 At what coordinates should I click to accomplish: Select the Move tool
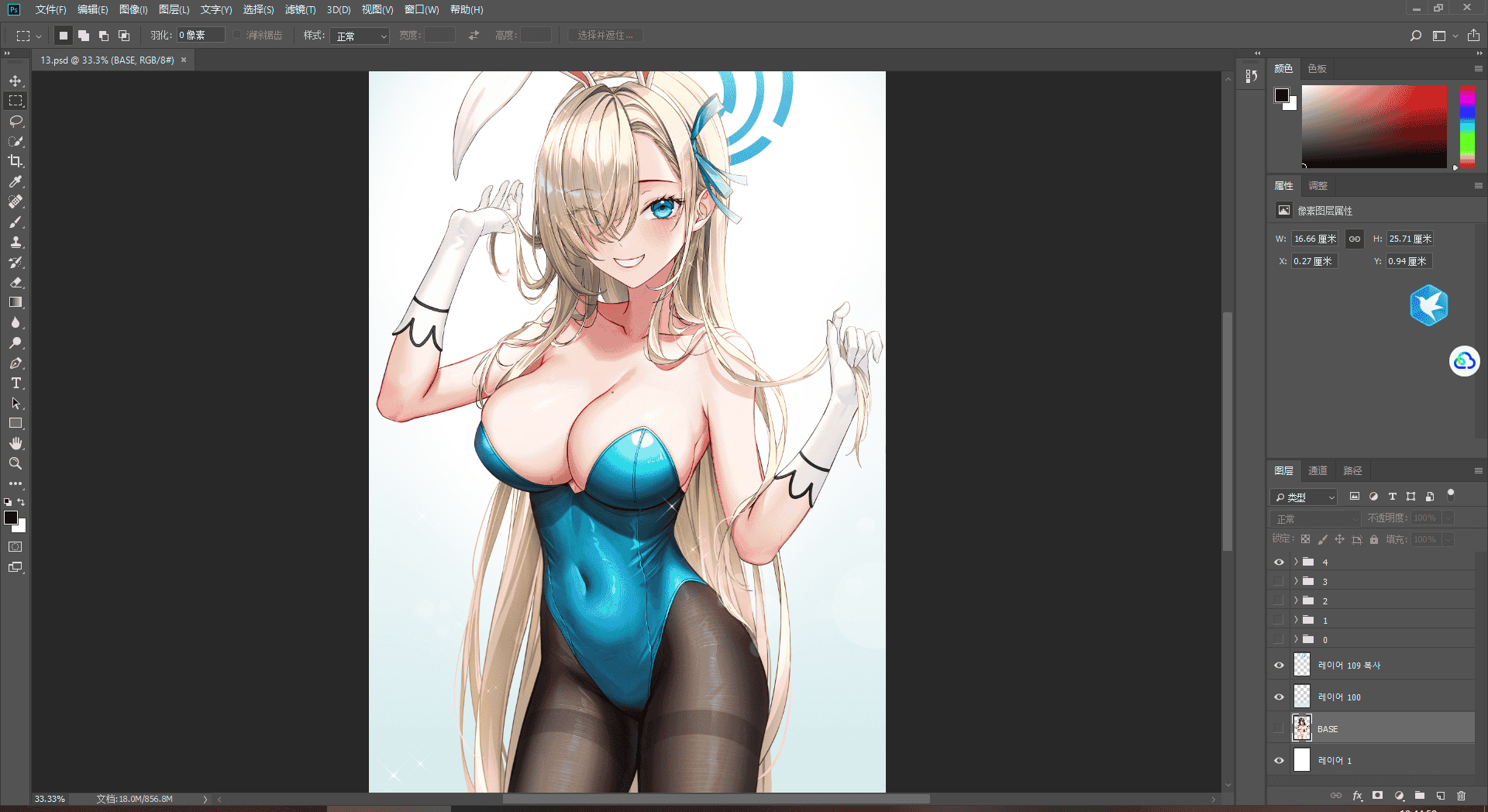[15, 81]
